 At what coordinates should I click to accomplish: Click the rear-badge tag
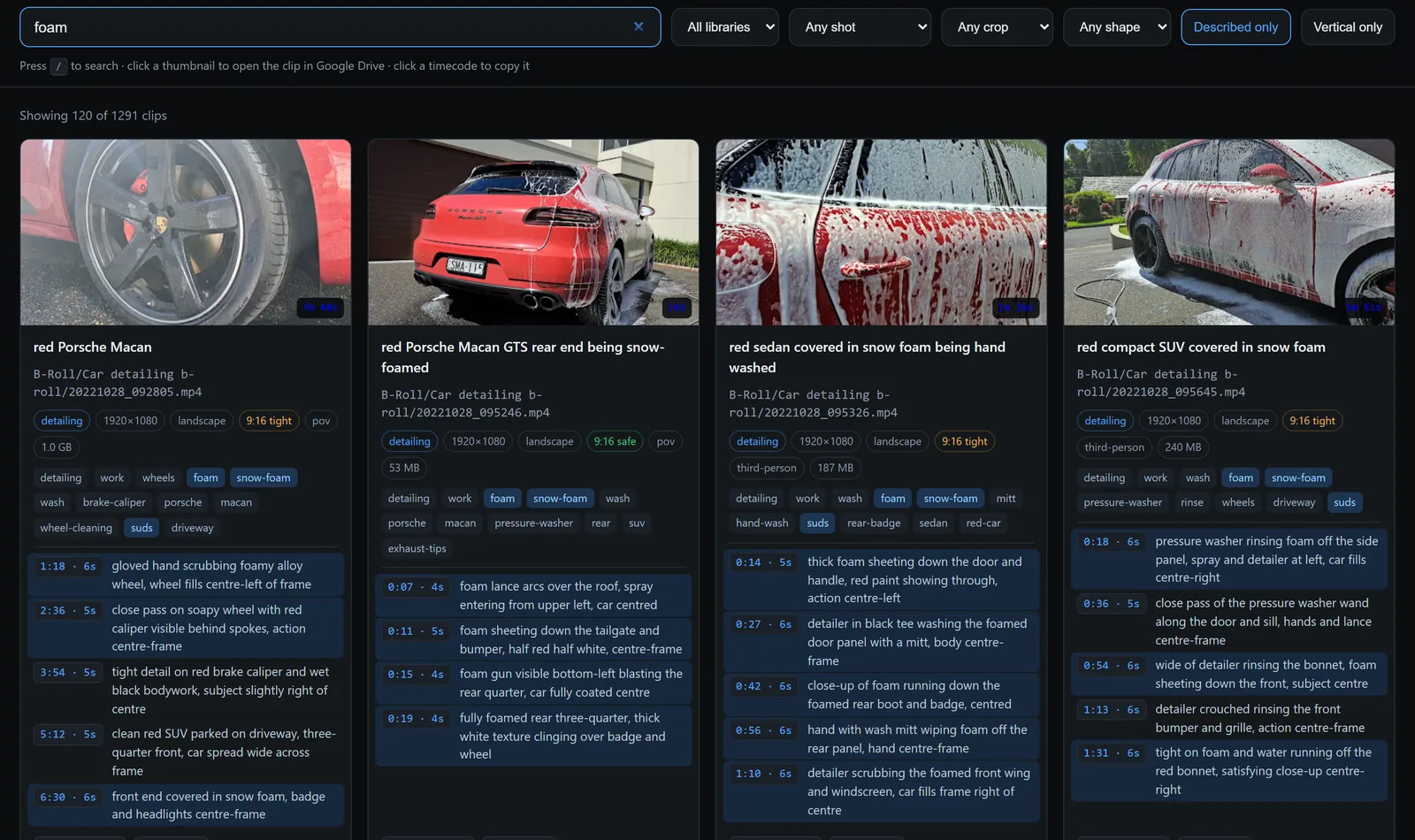874,523
